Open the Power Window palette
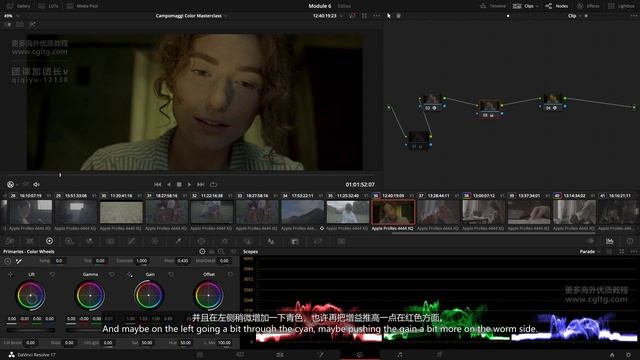This screenshot has height=360, width=640. [x=201, y=241]
